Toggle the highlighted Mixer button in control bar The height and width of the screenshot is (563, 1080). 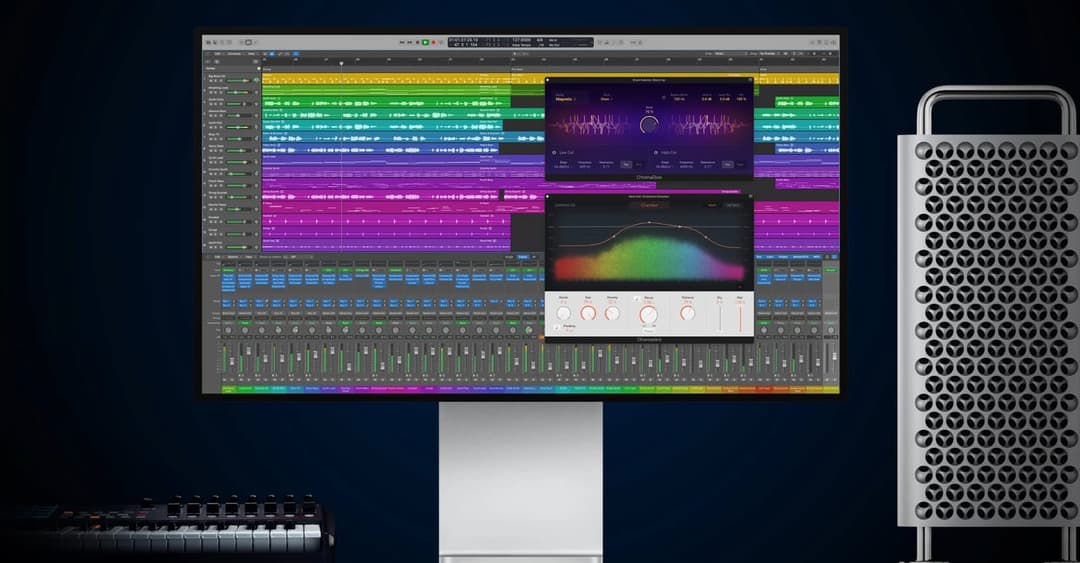pos(249,42)
